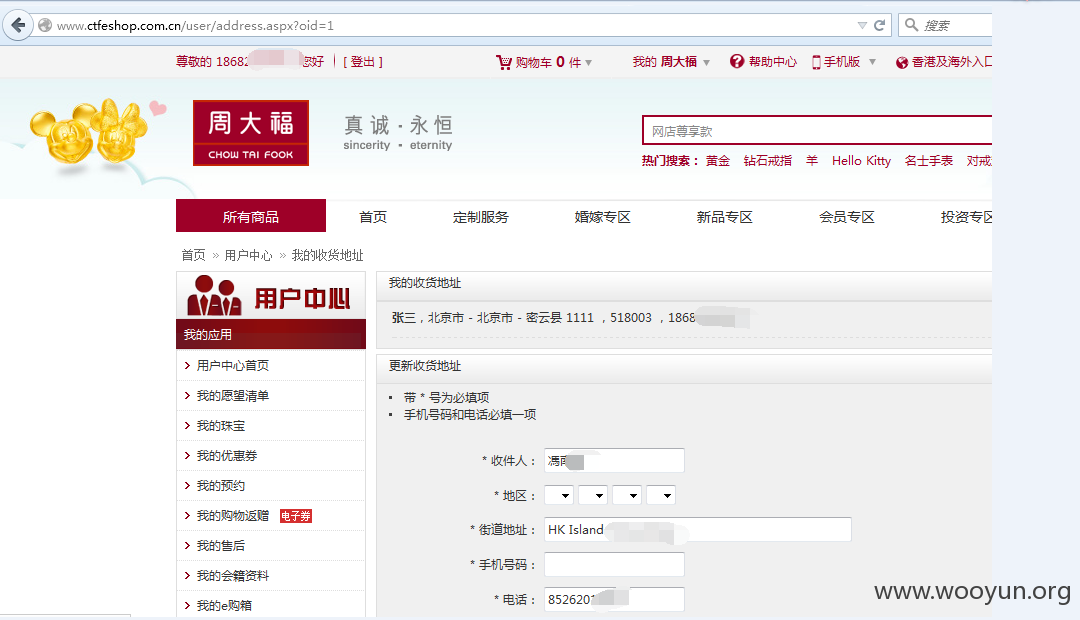Open the 帮助中心 link
The width and height of the screenshot is (1080, 620).
pyautogui.click(x=773, y=62)
